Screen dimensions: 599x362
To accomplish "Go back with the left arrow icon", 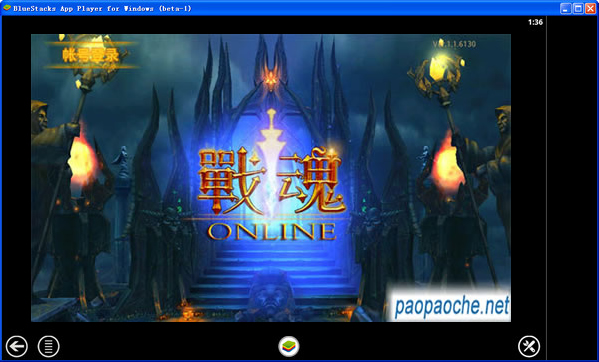I will (x=16, y=346).
